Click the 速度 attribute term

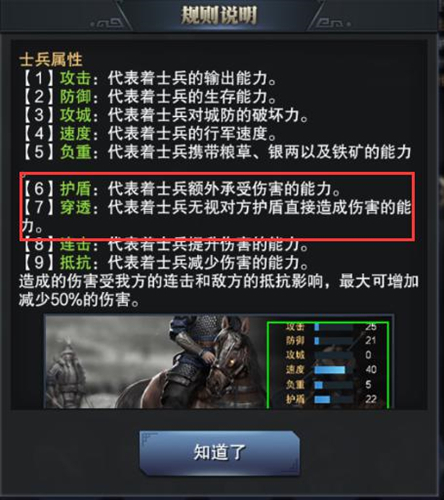coord(76,134)
